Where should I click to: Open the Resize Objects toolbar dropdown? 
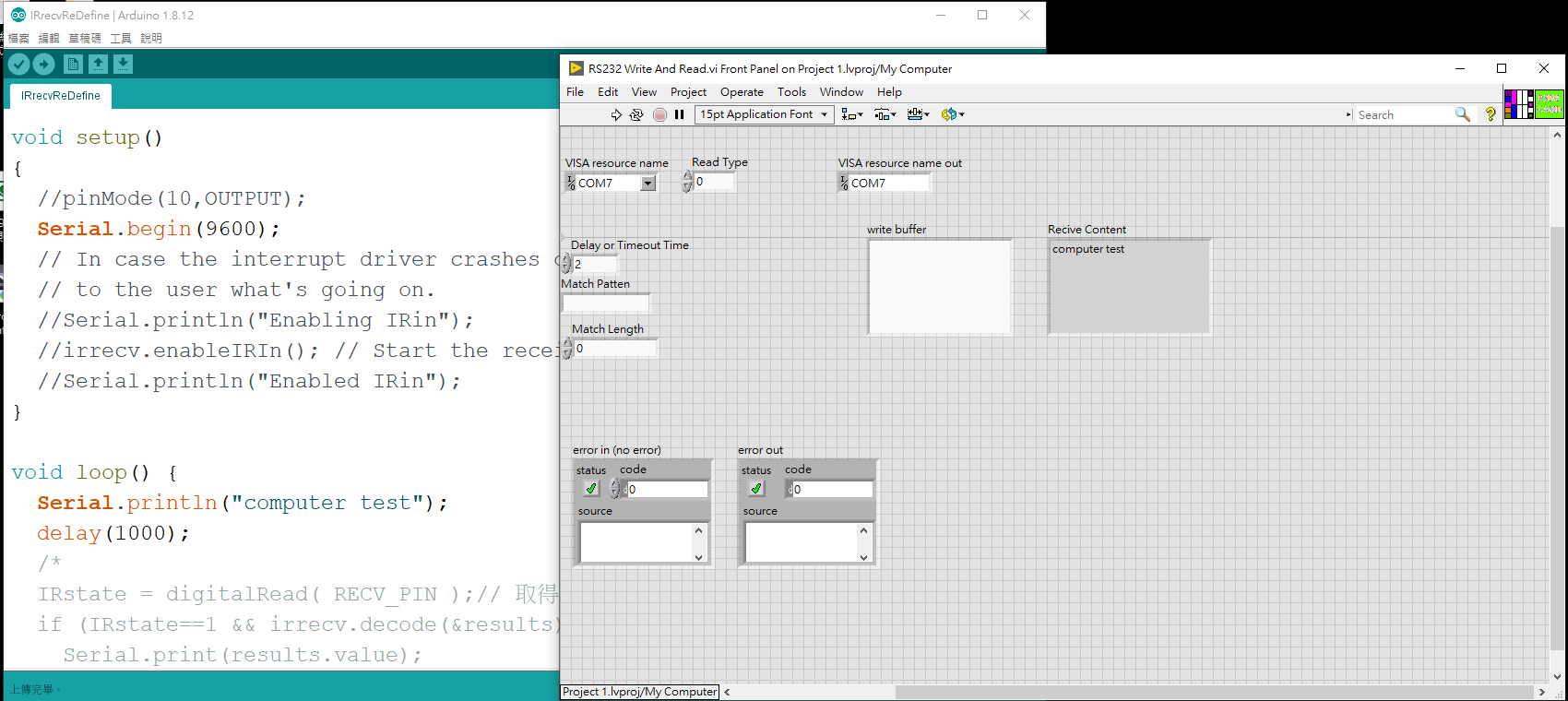tap(919, 114)
